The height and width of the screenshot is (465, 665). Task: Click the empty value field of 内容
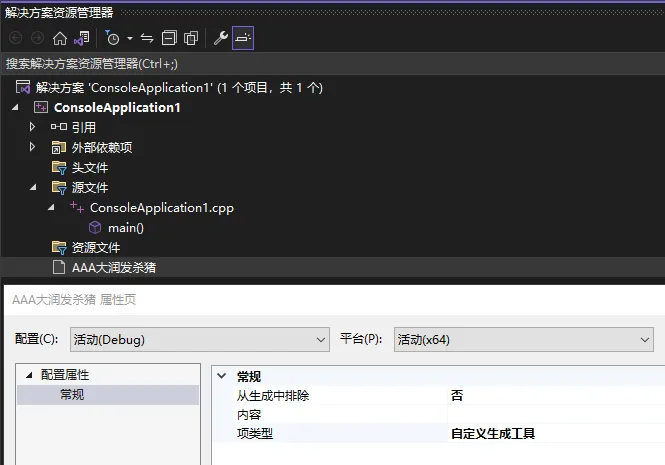tap(556, 415)
